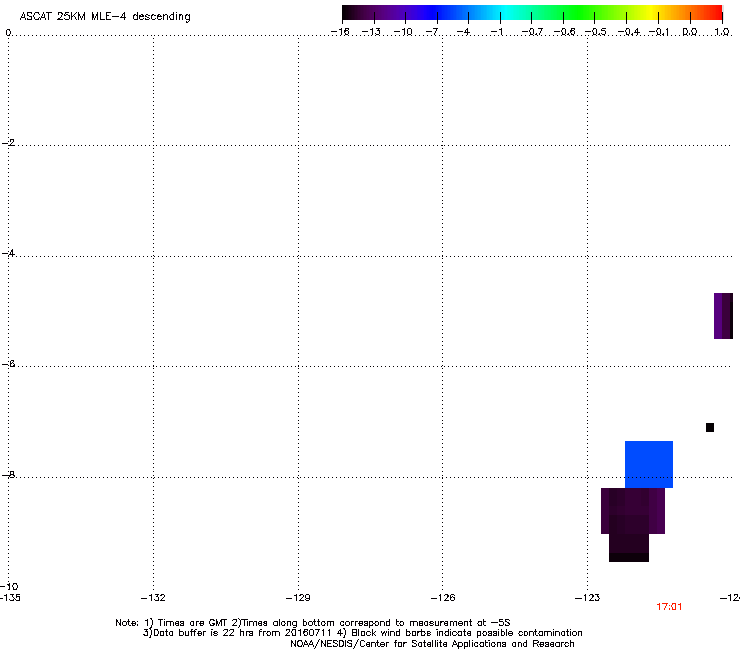The width and height of the screenshot is (740, 650).
Task: Click latitude axis label 0 at top left
Action: [x=8, y=32]
